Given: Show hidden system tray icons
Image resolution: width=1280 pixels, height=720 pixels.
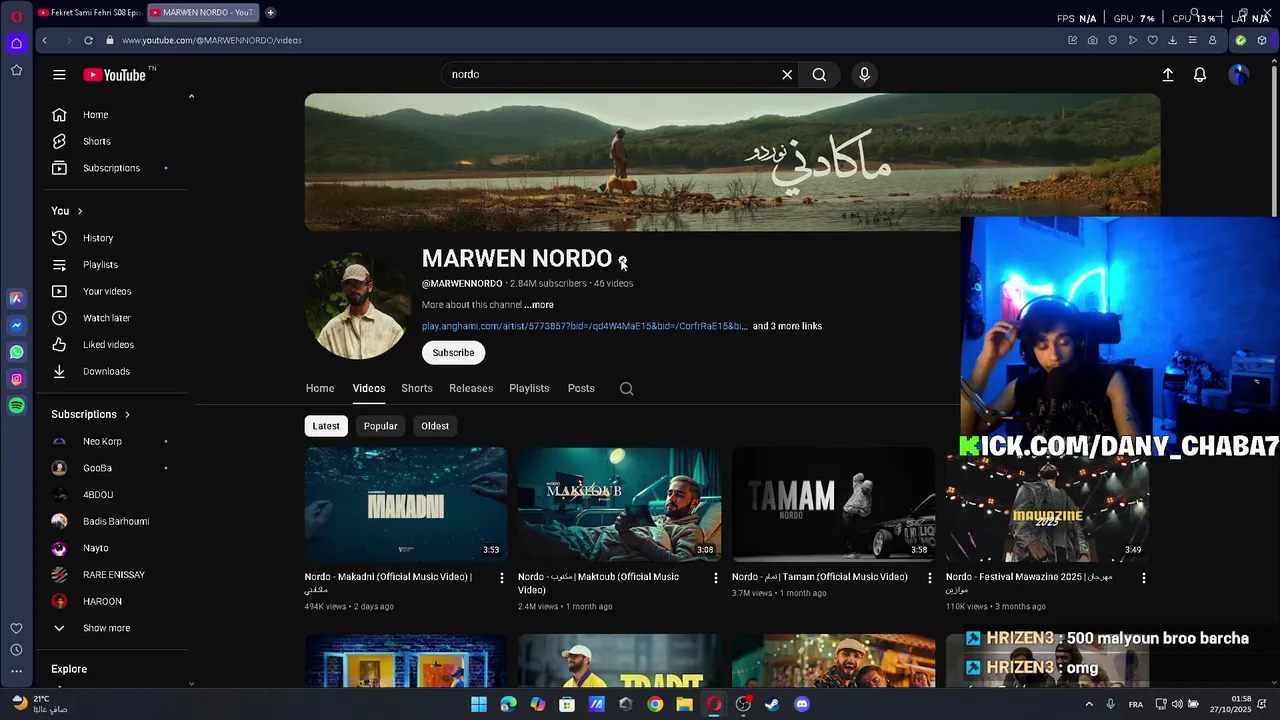Looking at the screenshot, I should (x=1089, y=704).
